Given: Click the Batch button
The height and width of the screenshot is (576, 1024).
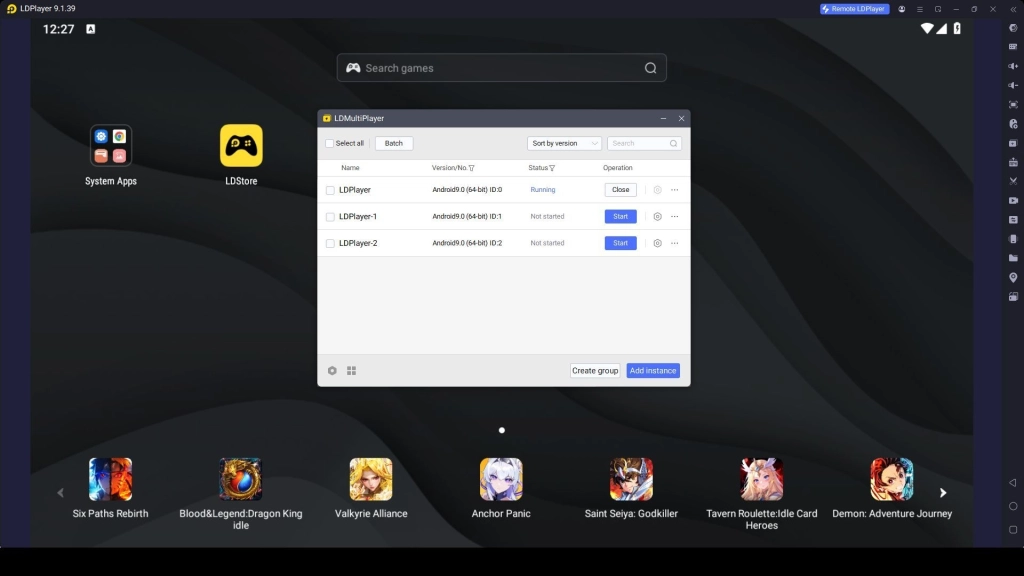Looking at the screenshot, I should coord(394,143).
